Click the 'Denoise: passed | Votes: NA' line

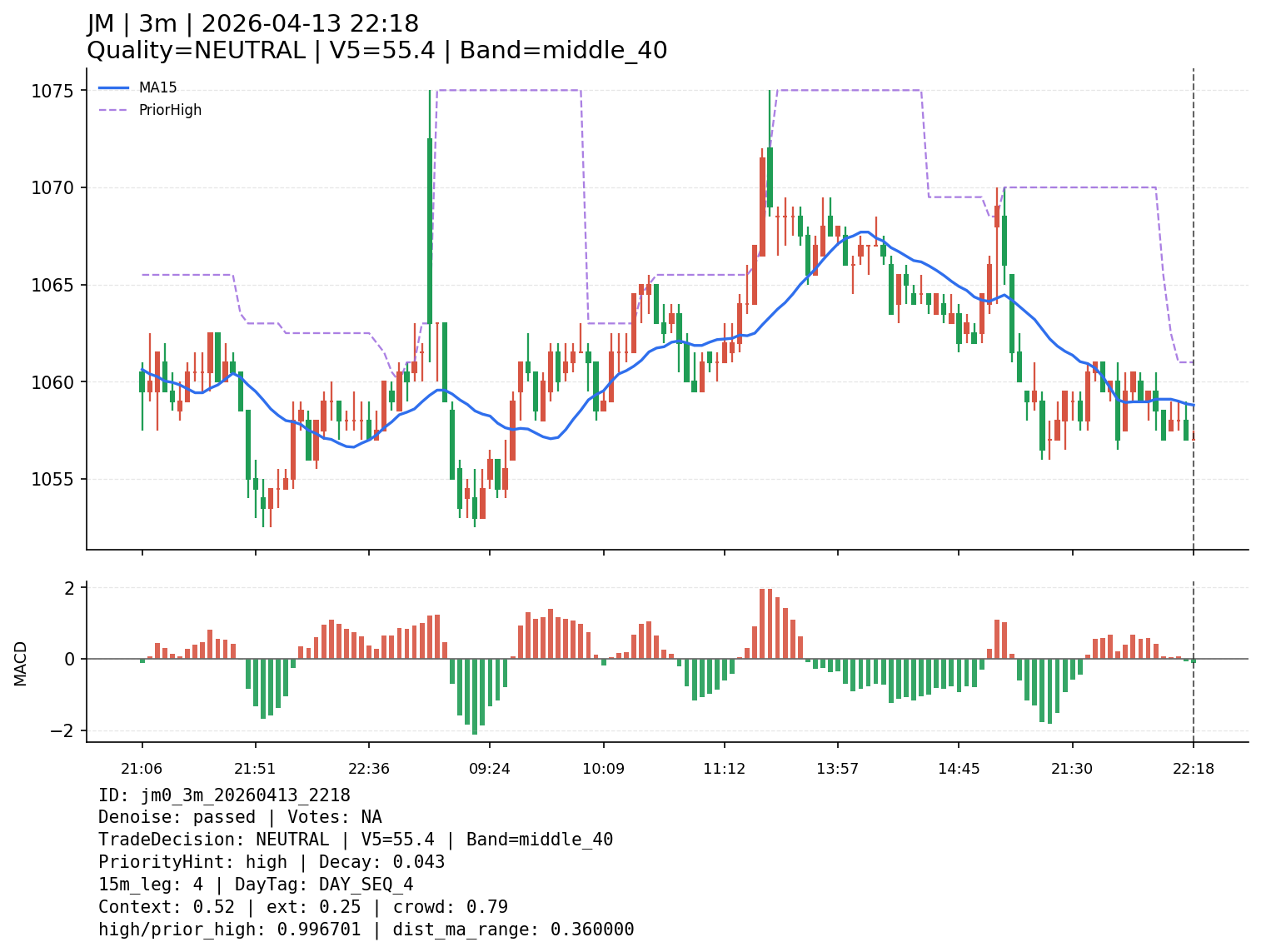[240, 818]
